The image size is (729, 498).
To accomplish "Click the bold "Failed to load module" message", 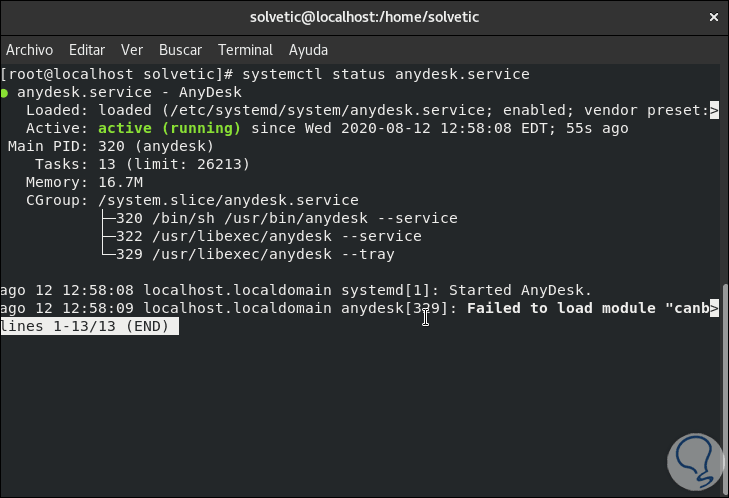I will click(x=560, y=308).
